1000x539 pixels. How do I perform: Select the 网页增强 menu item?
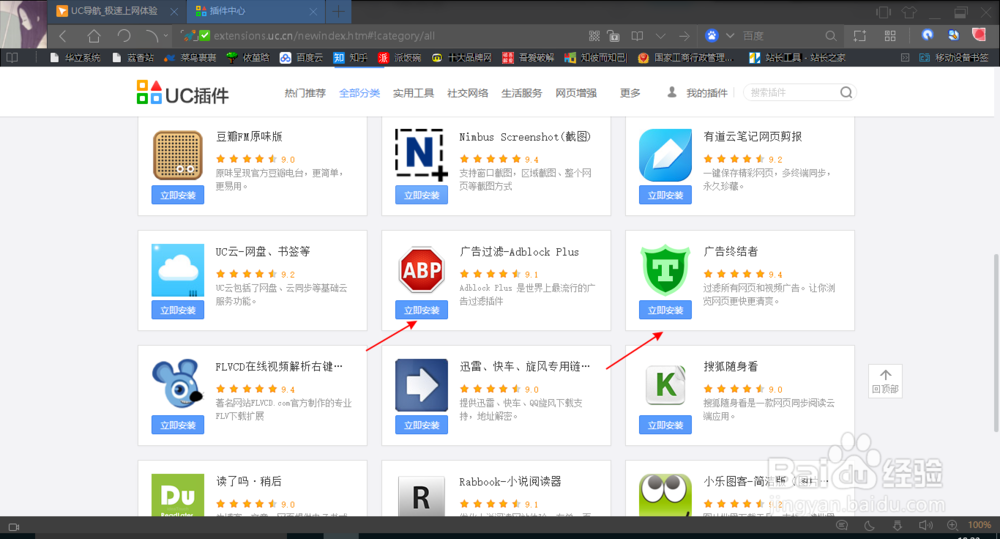tap(576, 93)
